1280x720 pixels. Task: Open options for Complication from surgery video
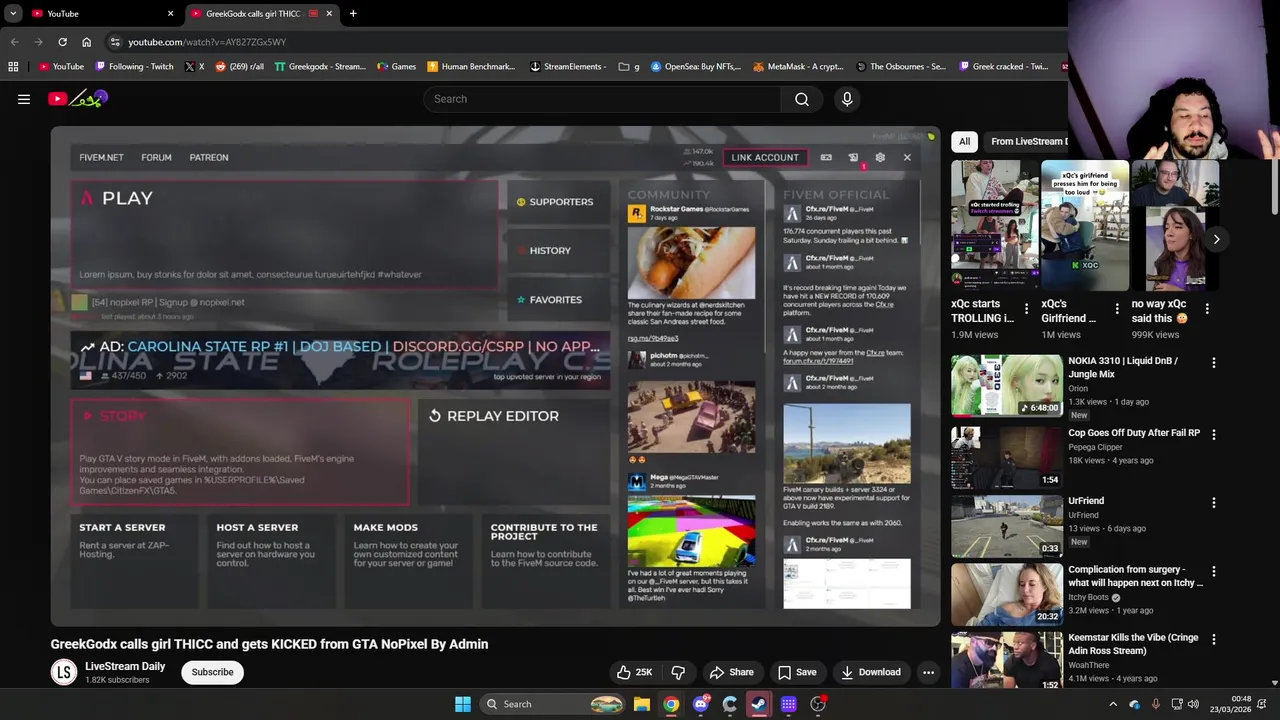(1213, 571)
